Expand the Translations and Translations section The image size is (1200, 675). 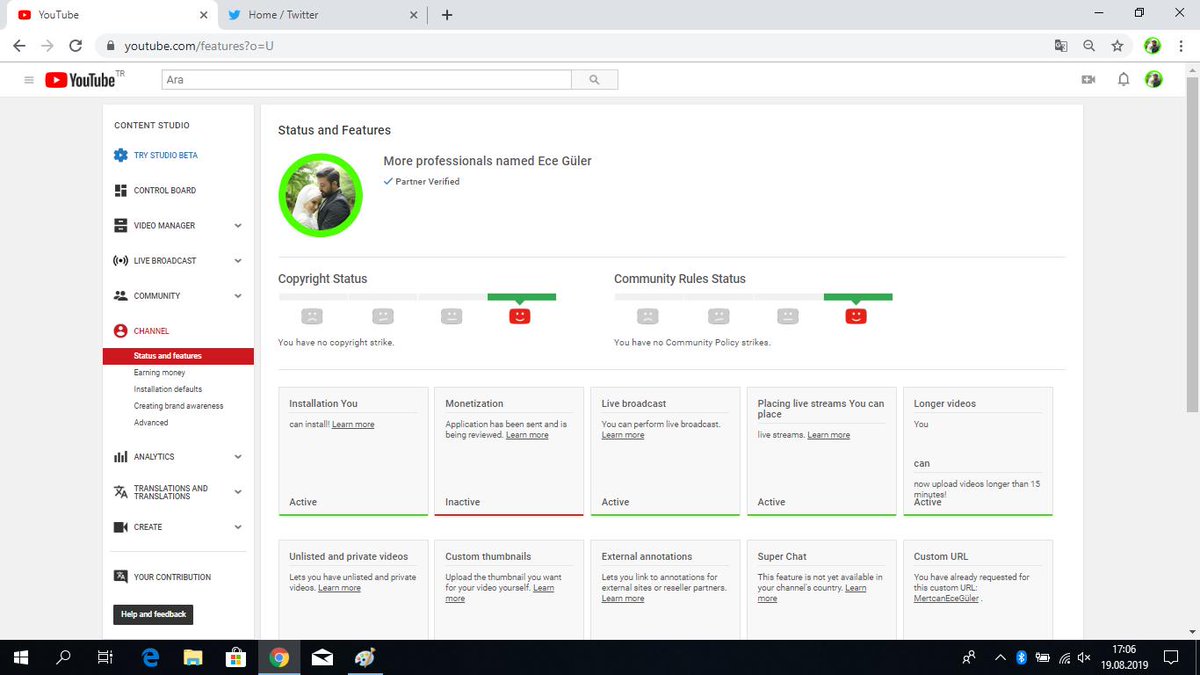238,492
